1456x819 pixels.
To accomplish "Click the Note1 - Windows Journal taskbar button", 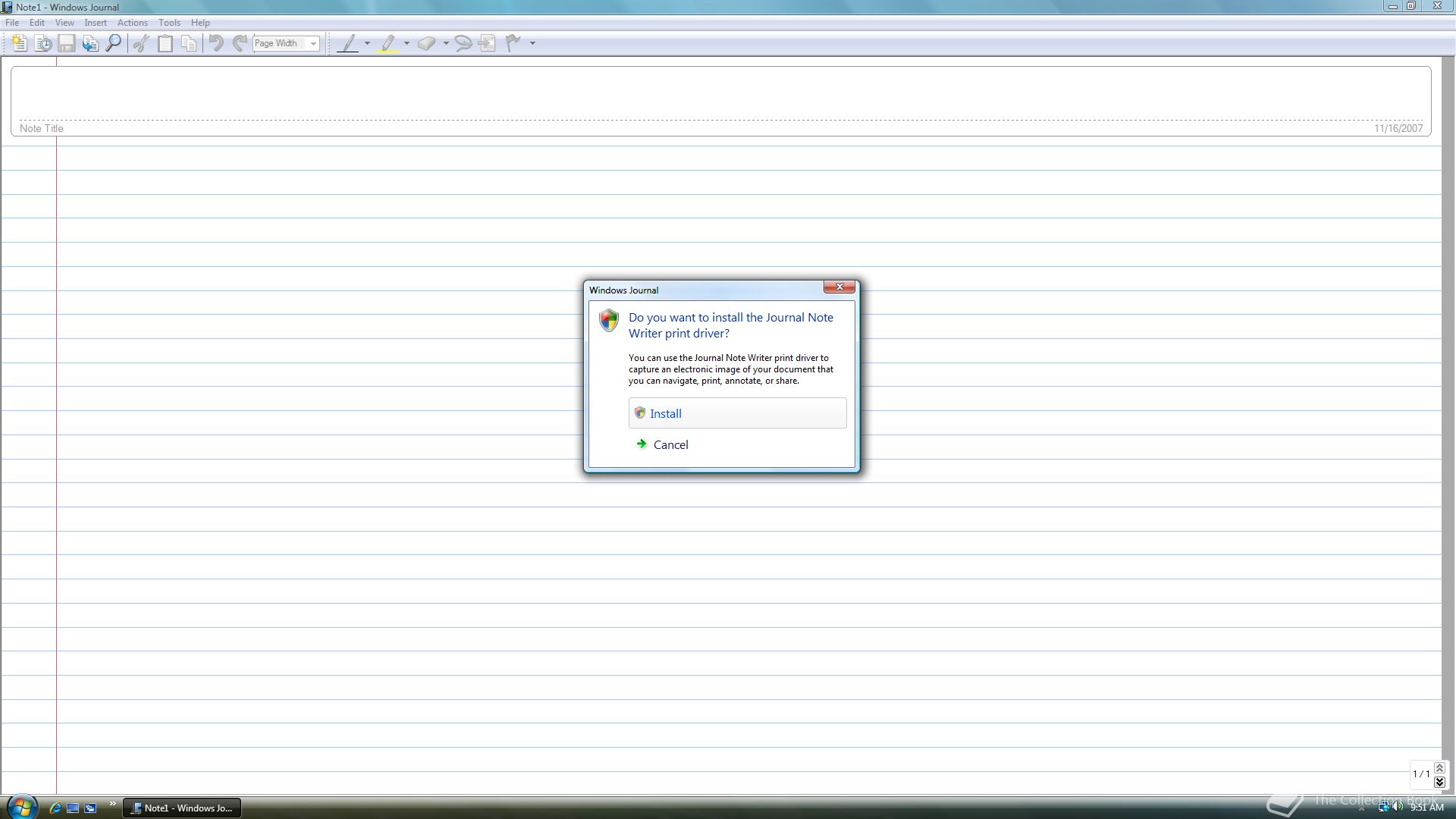I will (x=182, y=808).
